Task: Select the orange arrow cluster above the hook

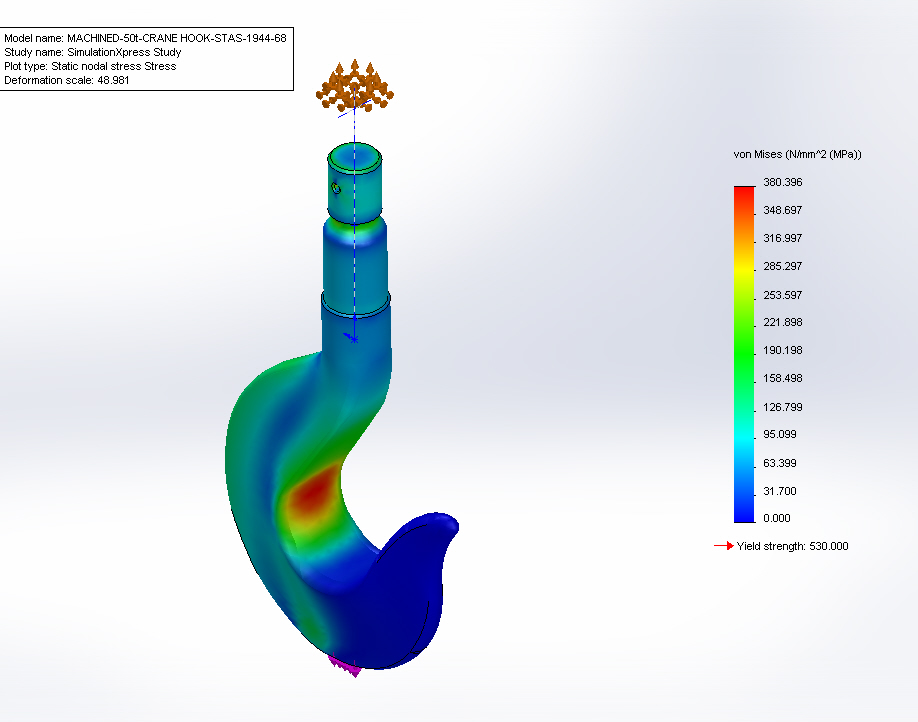Action: coord(355,86)
